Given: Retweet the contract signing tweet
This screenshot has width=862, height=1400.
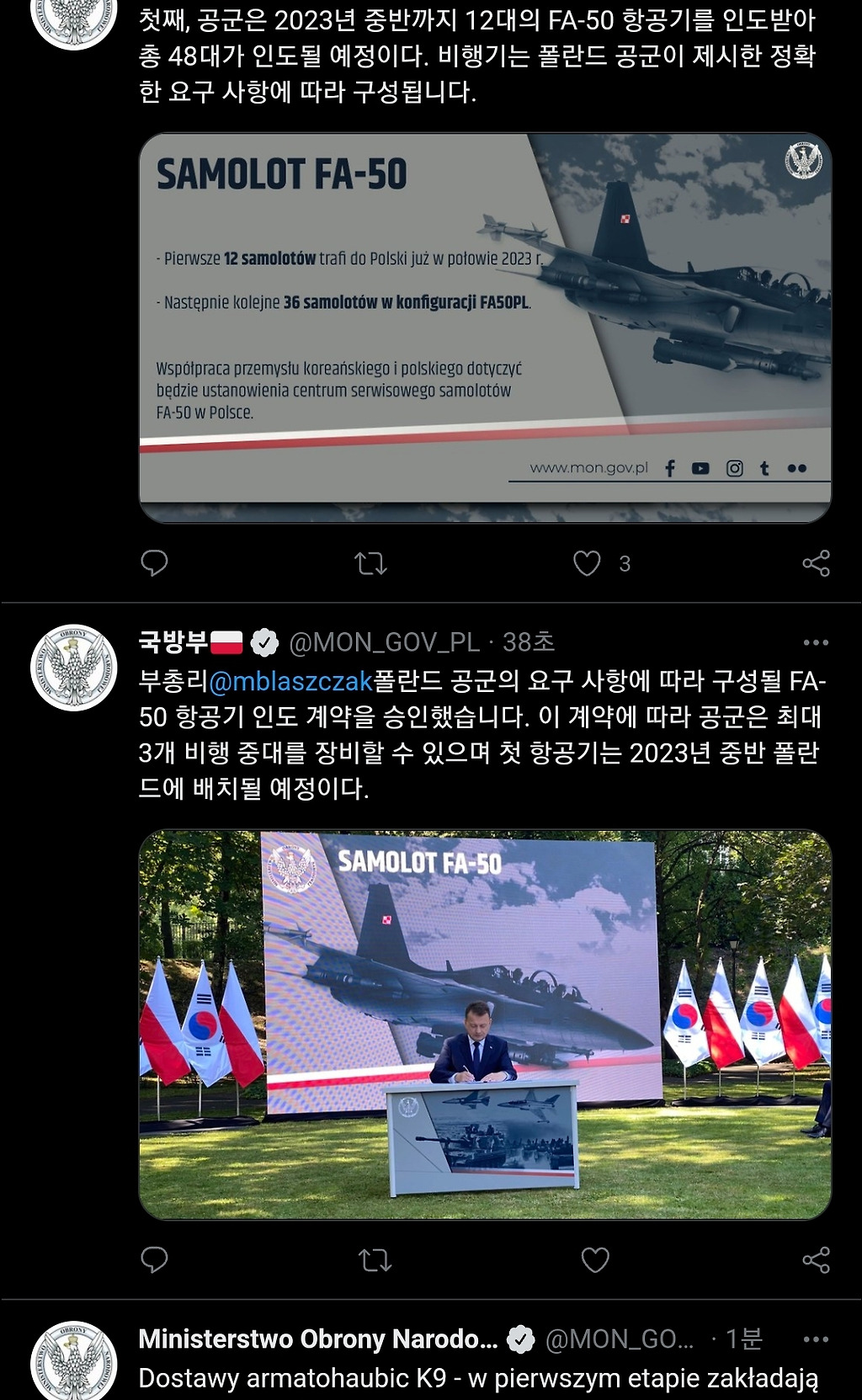Looking at the screenshot, I should 375,1259.
